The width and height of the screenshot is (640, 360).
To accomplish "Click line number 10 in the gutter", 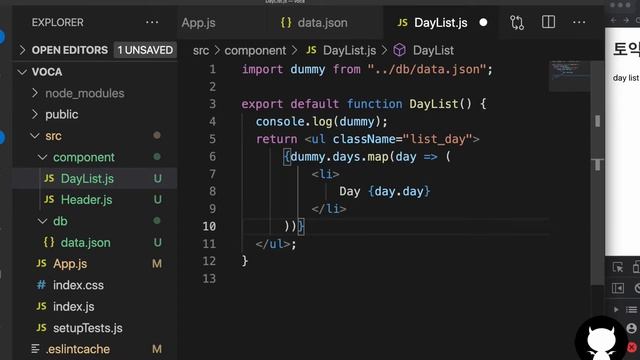I will click(209, 226).
